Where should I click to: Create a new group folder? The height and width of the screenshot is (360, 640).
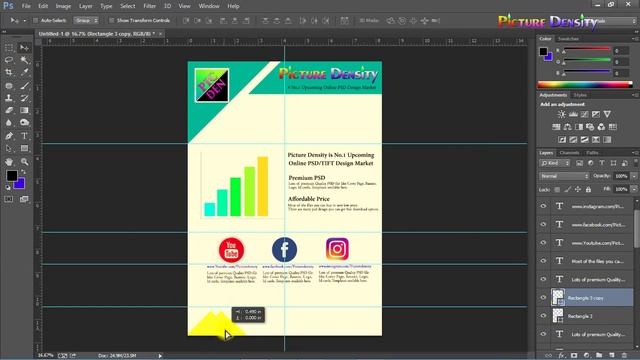pyautogui.click(x=599, y=356)
